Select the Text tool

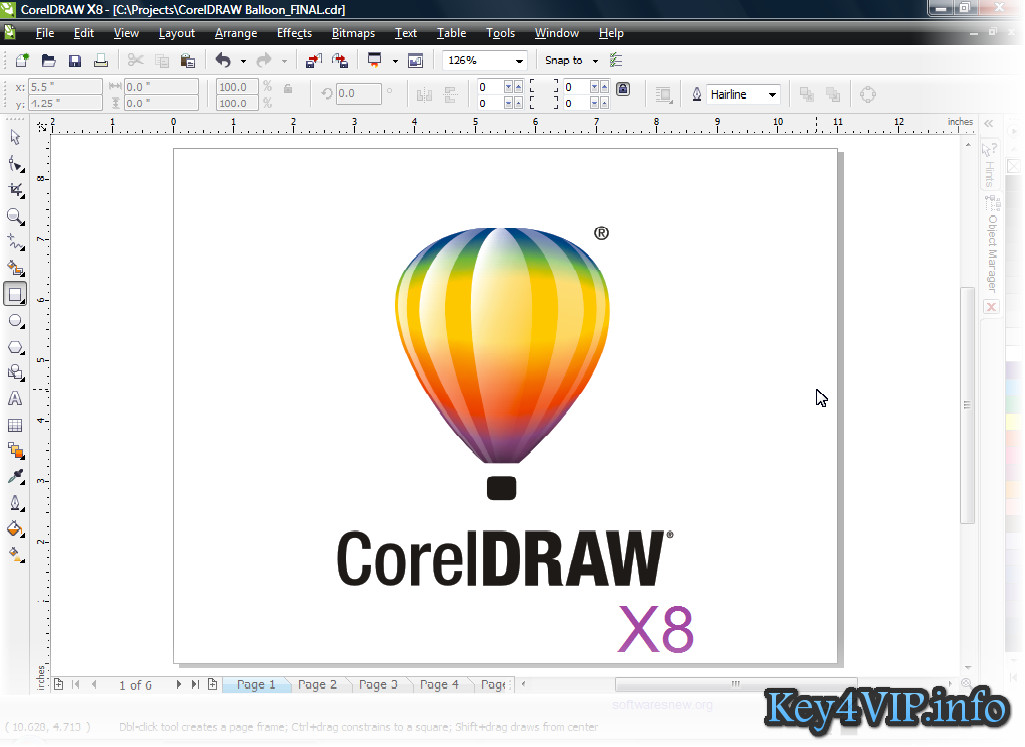[x=15, y=399]
